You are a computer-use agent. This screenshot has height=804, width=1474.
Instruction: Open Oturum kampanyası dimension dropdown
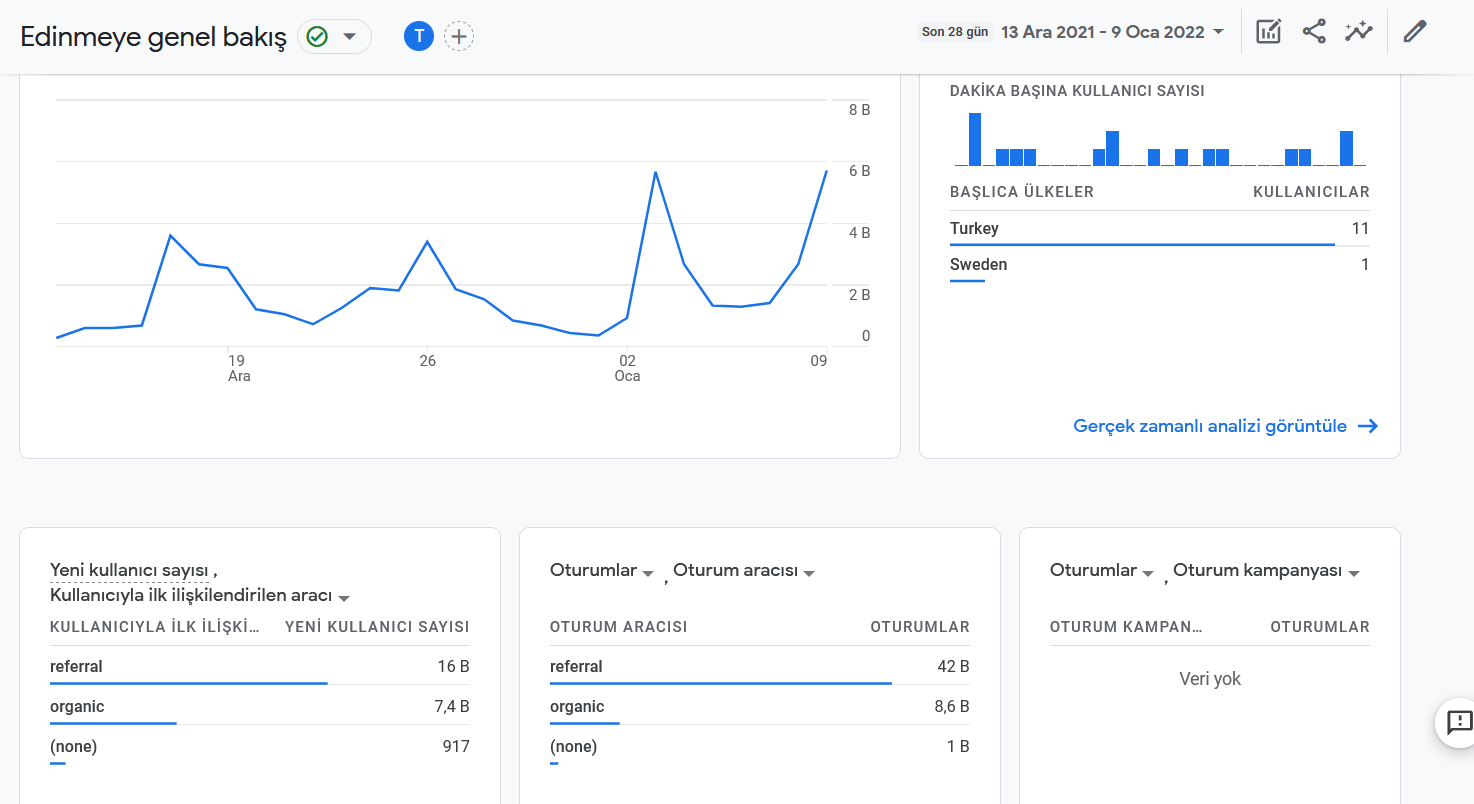coord(1354,573)
